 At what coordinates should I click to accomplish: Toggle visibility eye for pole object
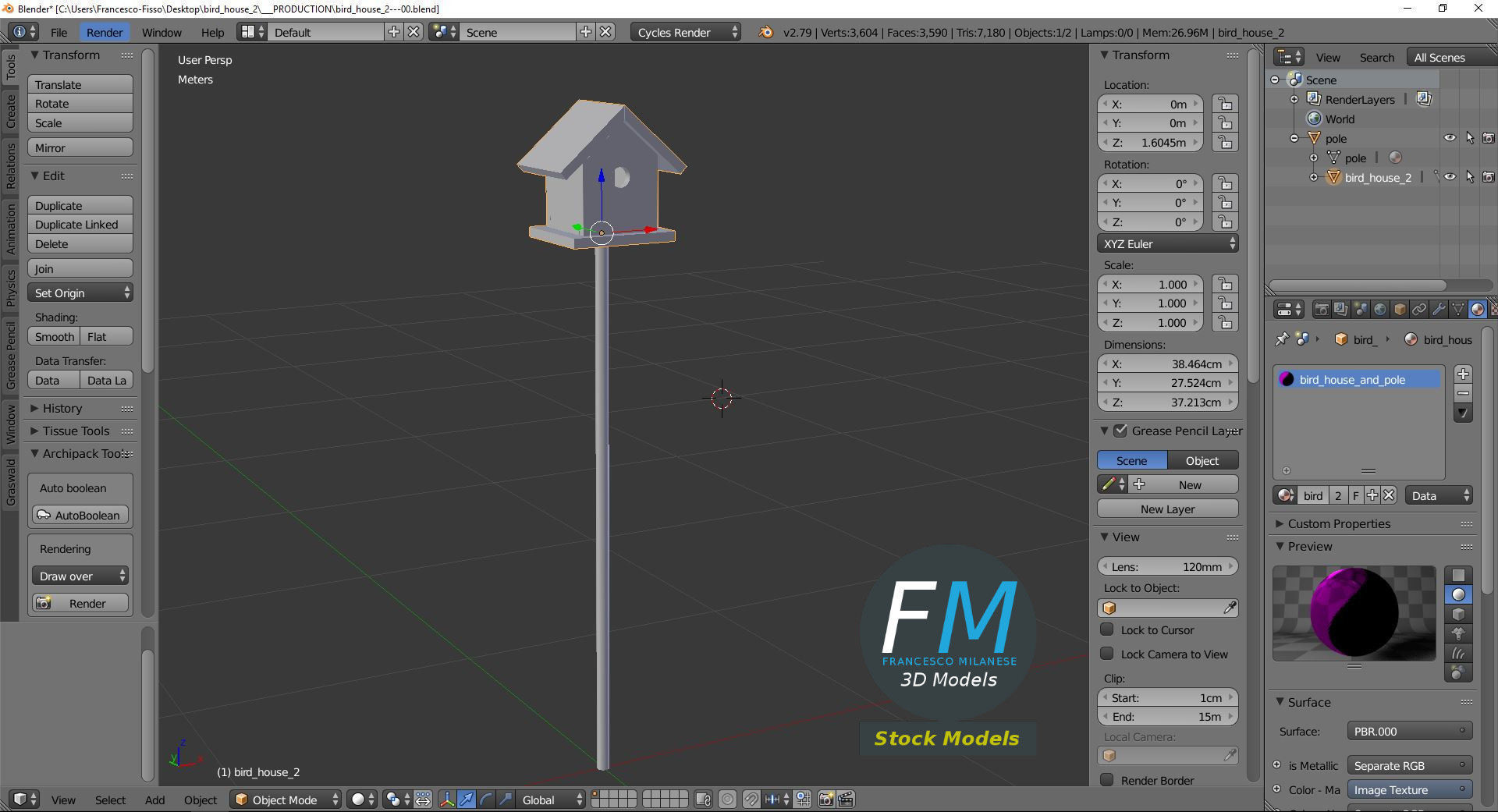coord(1450,138)
